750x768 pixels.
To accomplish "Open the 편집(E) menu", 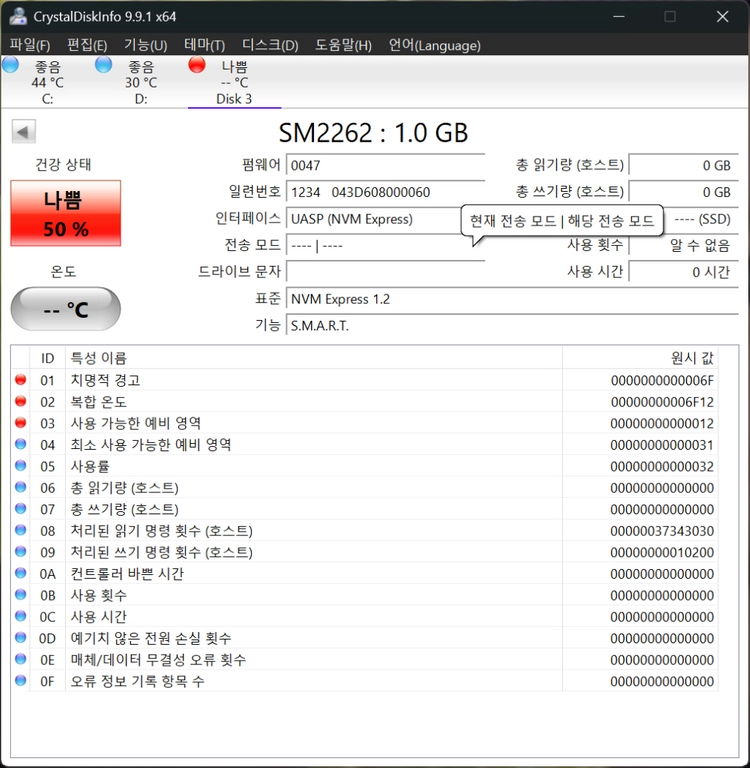I will 87,45.
